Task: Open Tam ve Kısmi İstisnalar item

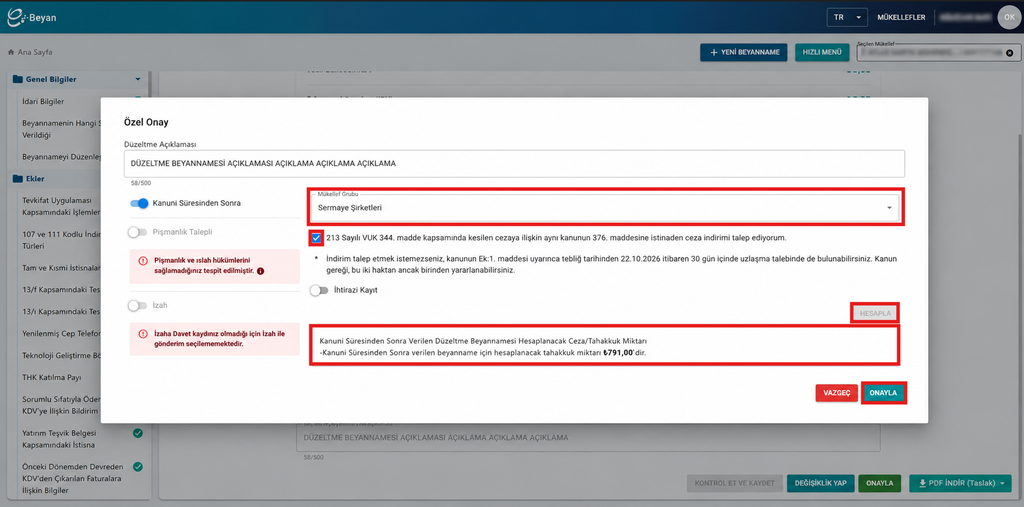Action: pos(61,269)
